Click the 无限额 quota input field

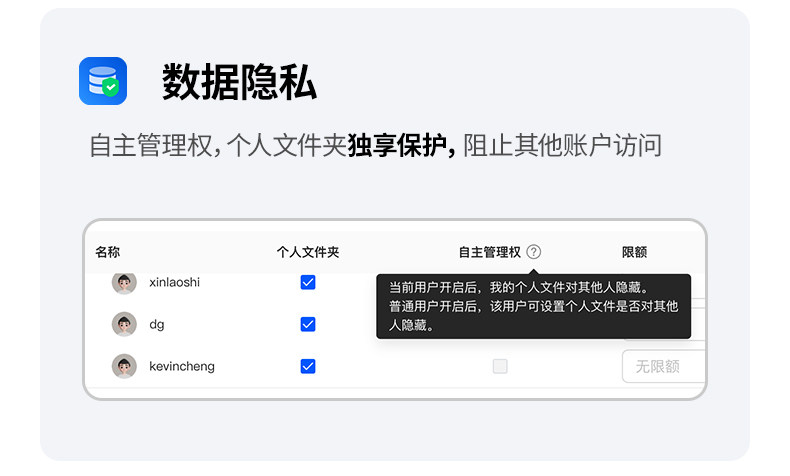pos(663,366)
